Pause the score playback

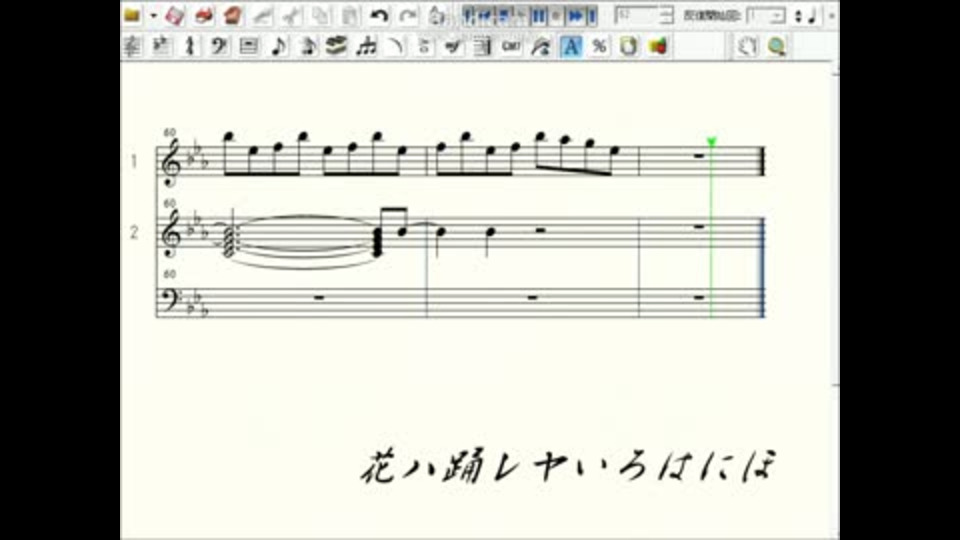click(x=539, y=16)
